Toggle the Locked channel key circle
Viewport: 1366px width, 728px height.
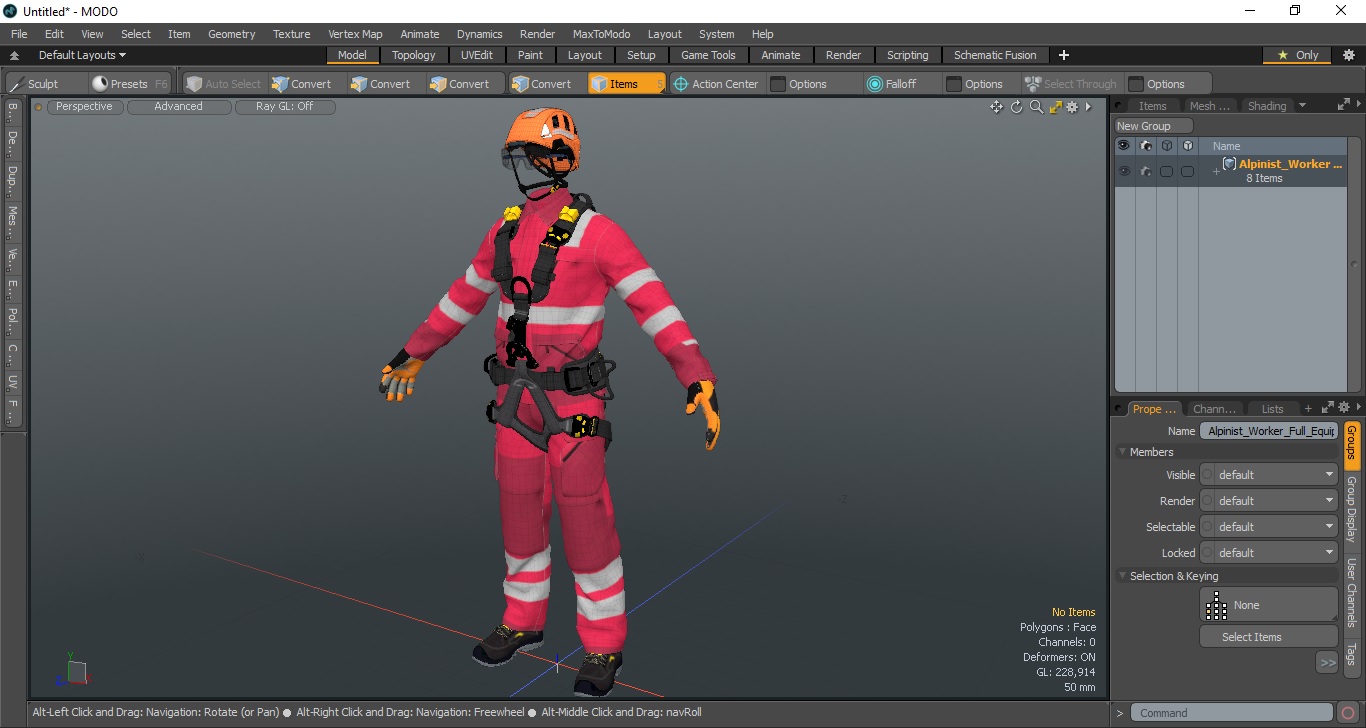pos(1207,553)
